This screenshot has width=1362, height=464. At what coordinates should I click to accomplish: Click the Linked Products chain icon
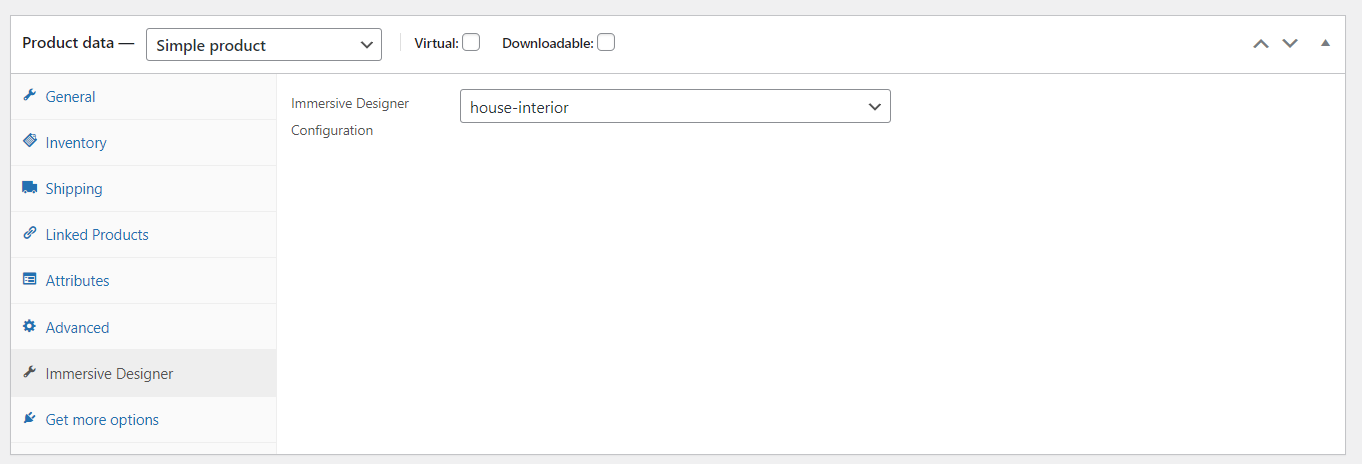point(29,234)
